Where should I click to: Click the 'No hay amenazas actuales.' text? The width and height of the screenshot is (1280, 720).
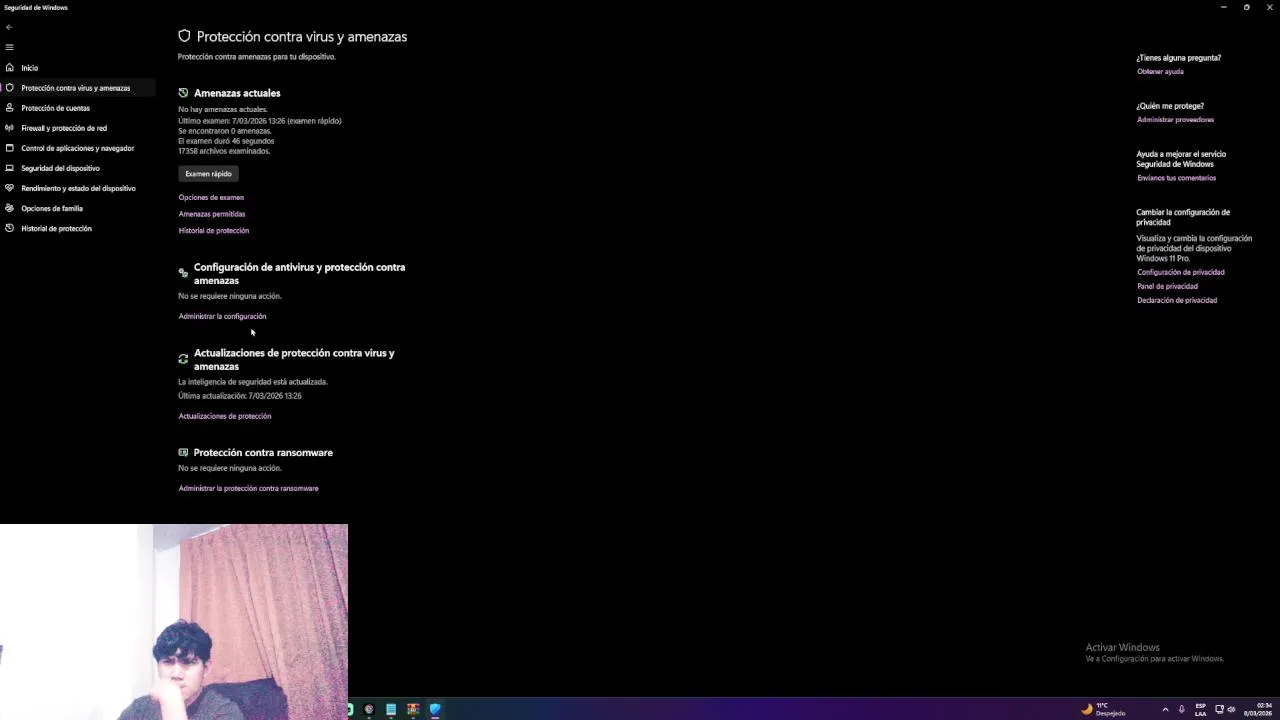tap(223, 109)
